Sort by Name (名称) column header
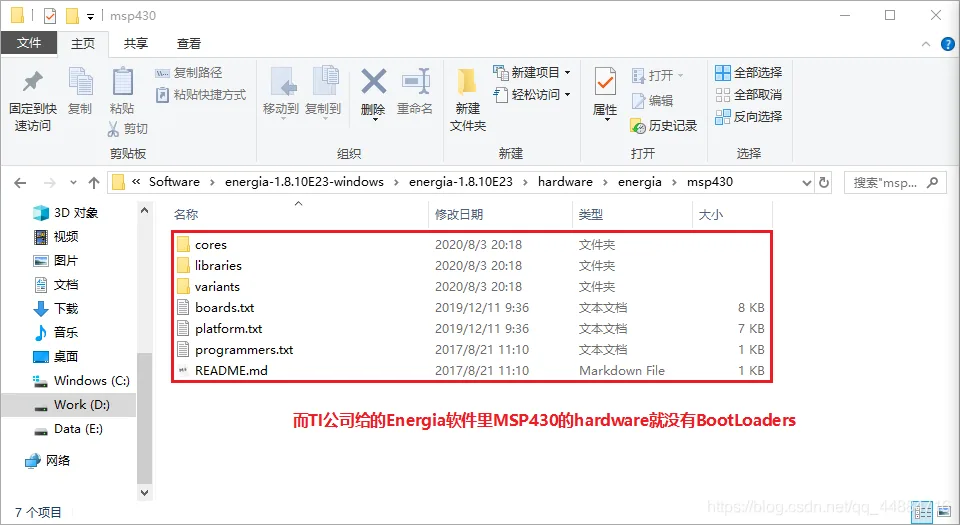The width and height of the screenshot is (960, 525). 186,215
